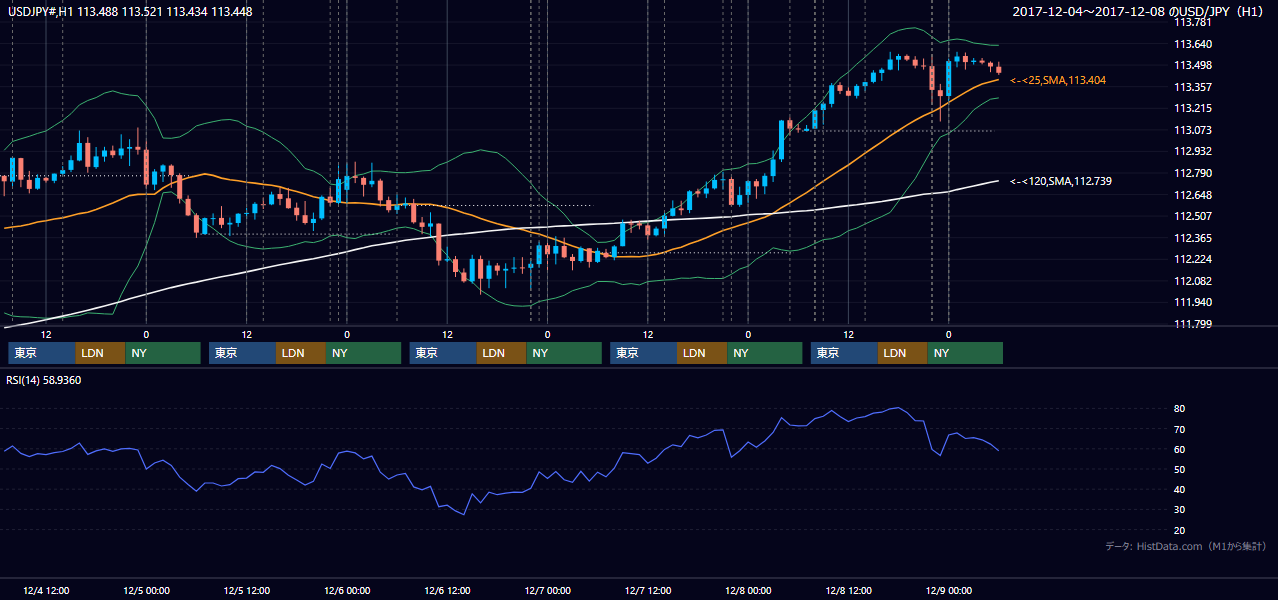
Task: Select the 12/8 12:00 time axis label
Action: [848, 590]
